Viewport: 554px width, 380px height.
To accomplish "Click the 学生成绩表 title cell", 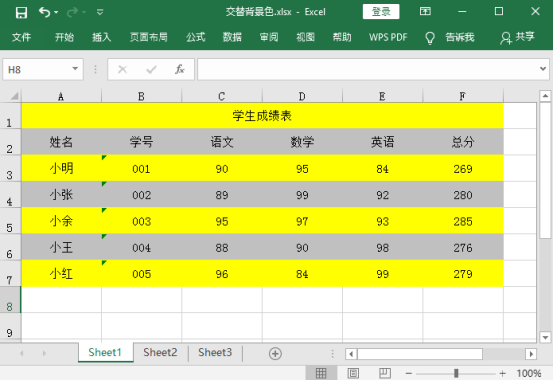I will point(263,116).
